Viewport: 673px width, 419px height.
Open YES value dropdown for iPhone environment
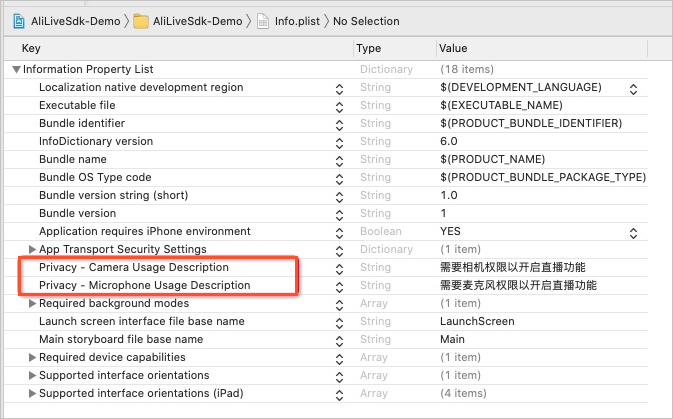633,233
